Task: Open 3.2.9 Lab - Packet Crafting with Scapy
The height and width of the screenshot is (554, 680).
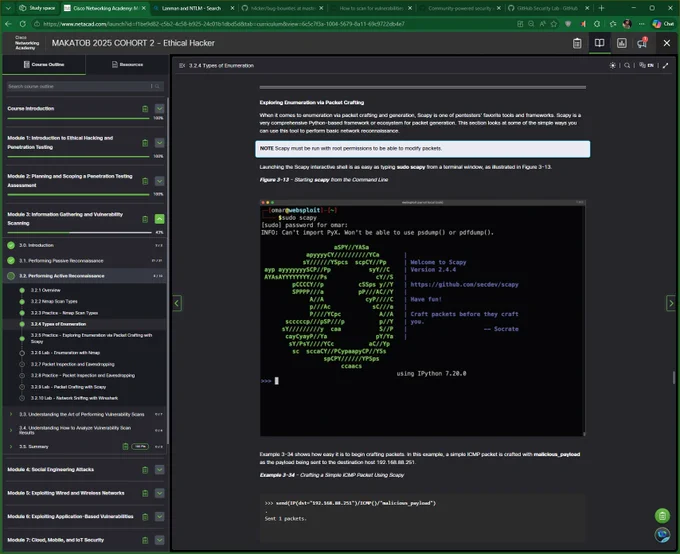Action: [x=68, y=387]
